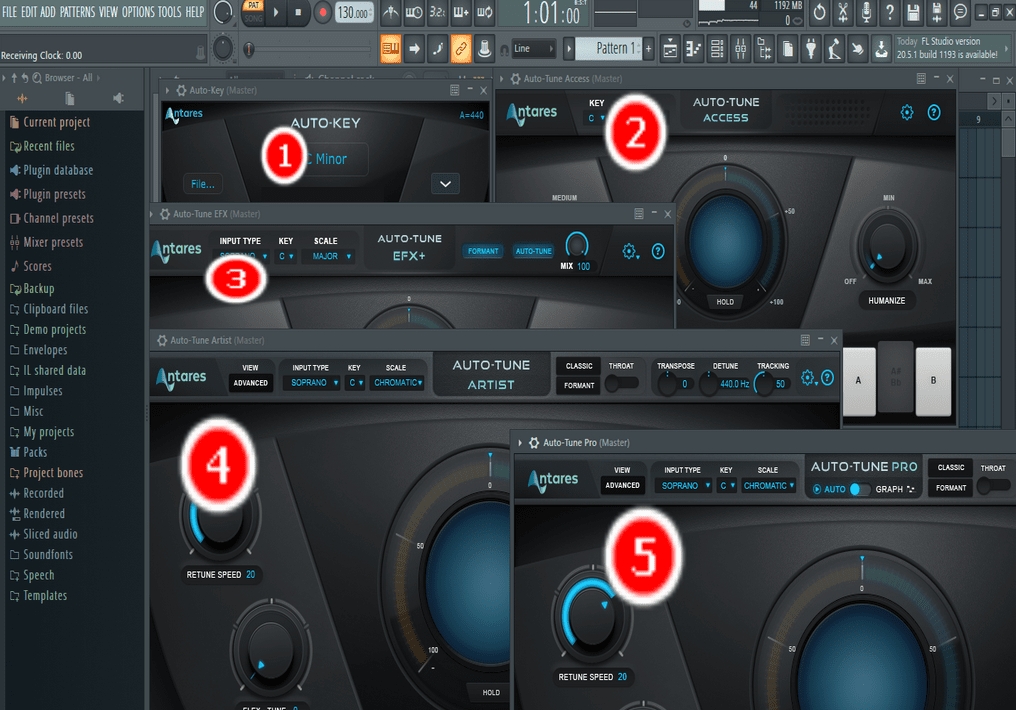Toggle CLASSIC mode in Auto-Tune Pro

951,468
